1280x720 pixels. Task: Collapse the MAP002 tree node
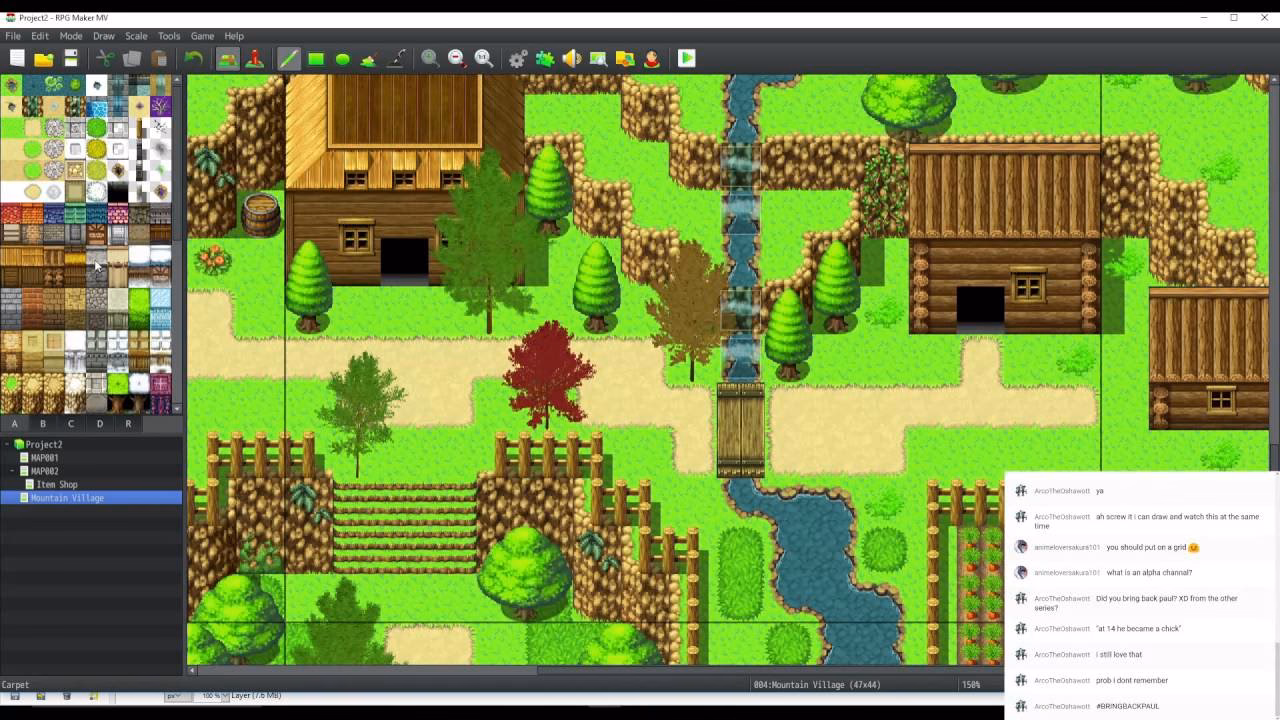(x=14, y=471)
